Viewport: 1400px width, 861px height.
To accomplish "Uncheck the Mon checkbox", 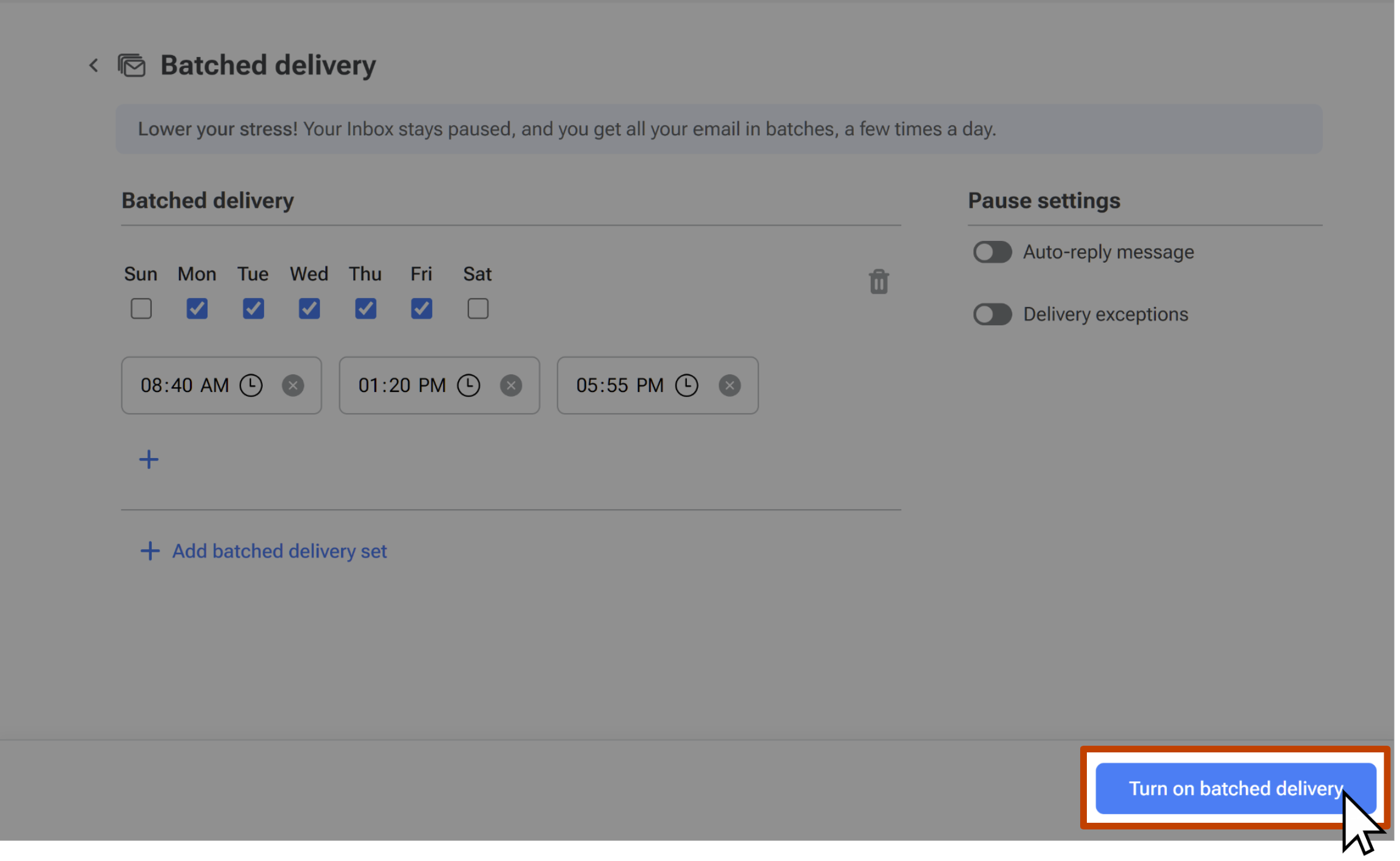I will pyautogui.click(x=197, y=309).
